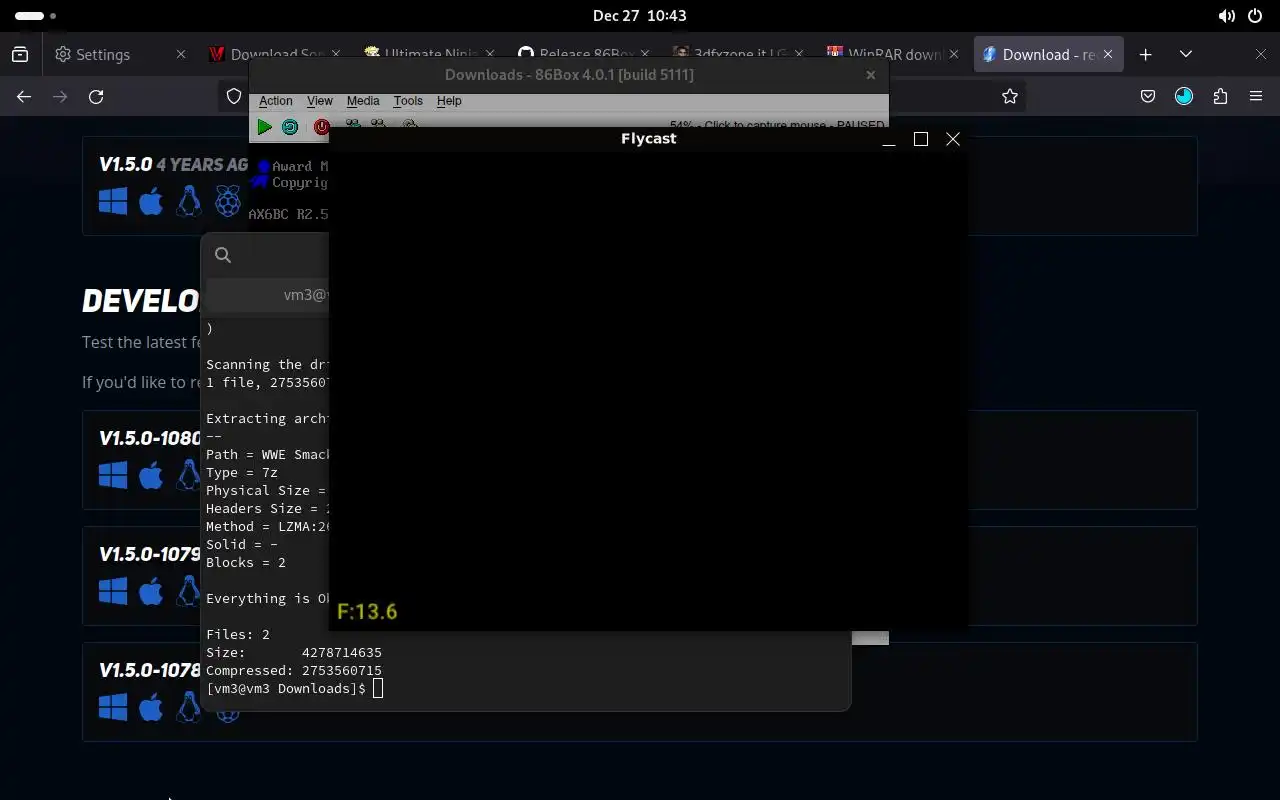
Task: Click the 'Compressed: 2753560715' terminal line
Action: 294,670
